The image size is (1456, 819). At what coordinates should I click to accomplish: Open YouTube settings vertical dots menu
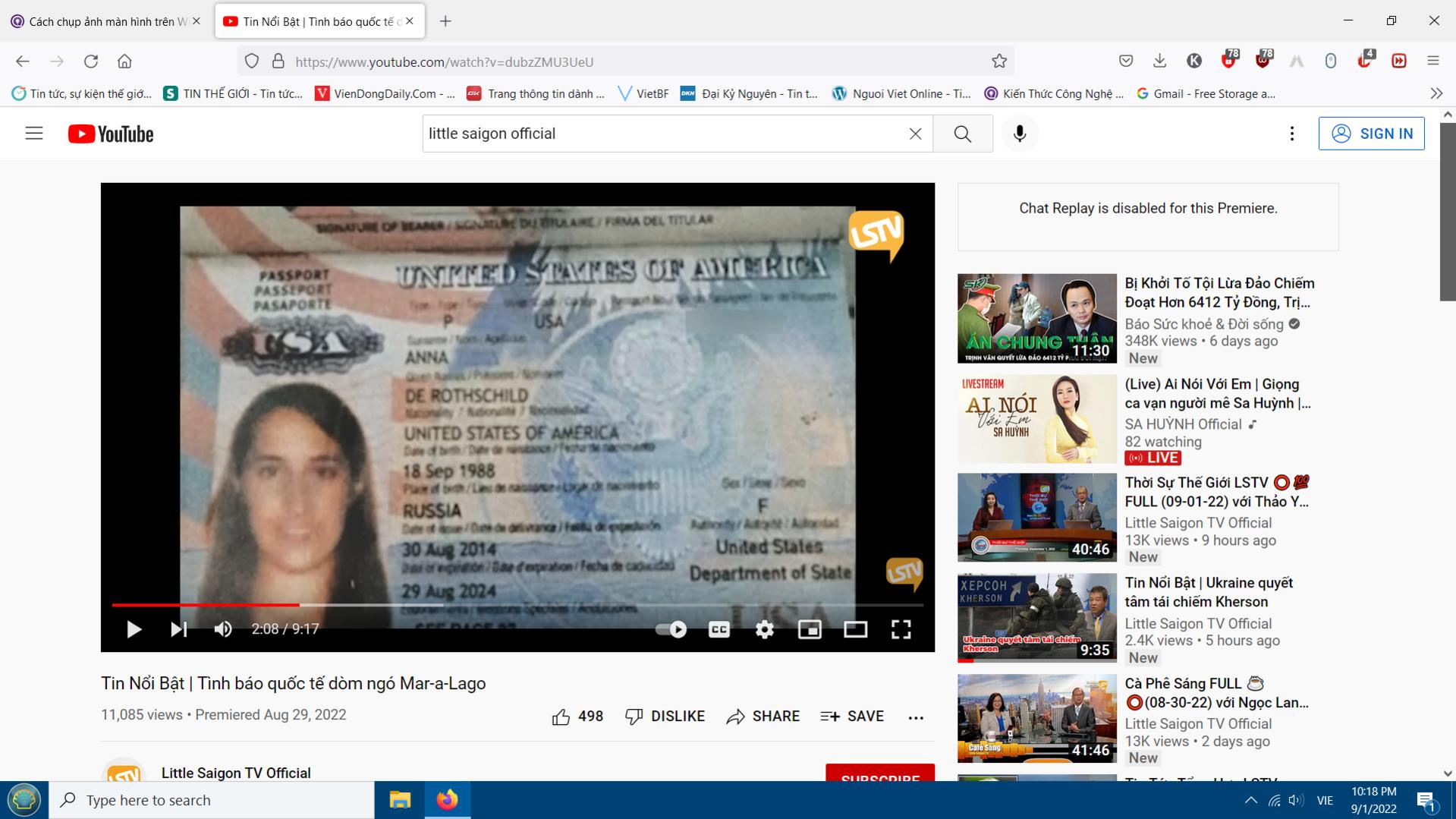[x=1292, y=134]
